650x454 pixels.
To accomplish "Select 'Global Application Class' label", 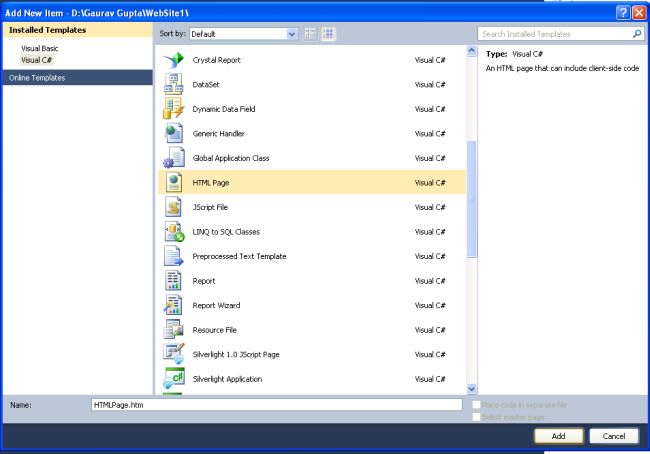I will [x=231, y=158].
